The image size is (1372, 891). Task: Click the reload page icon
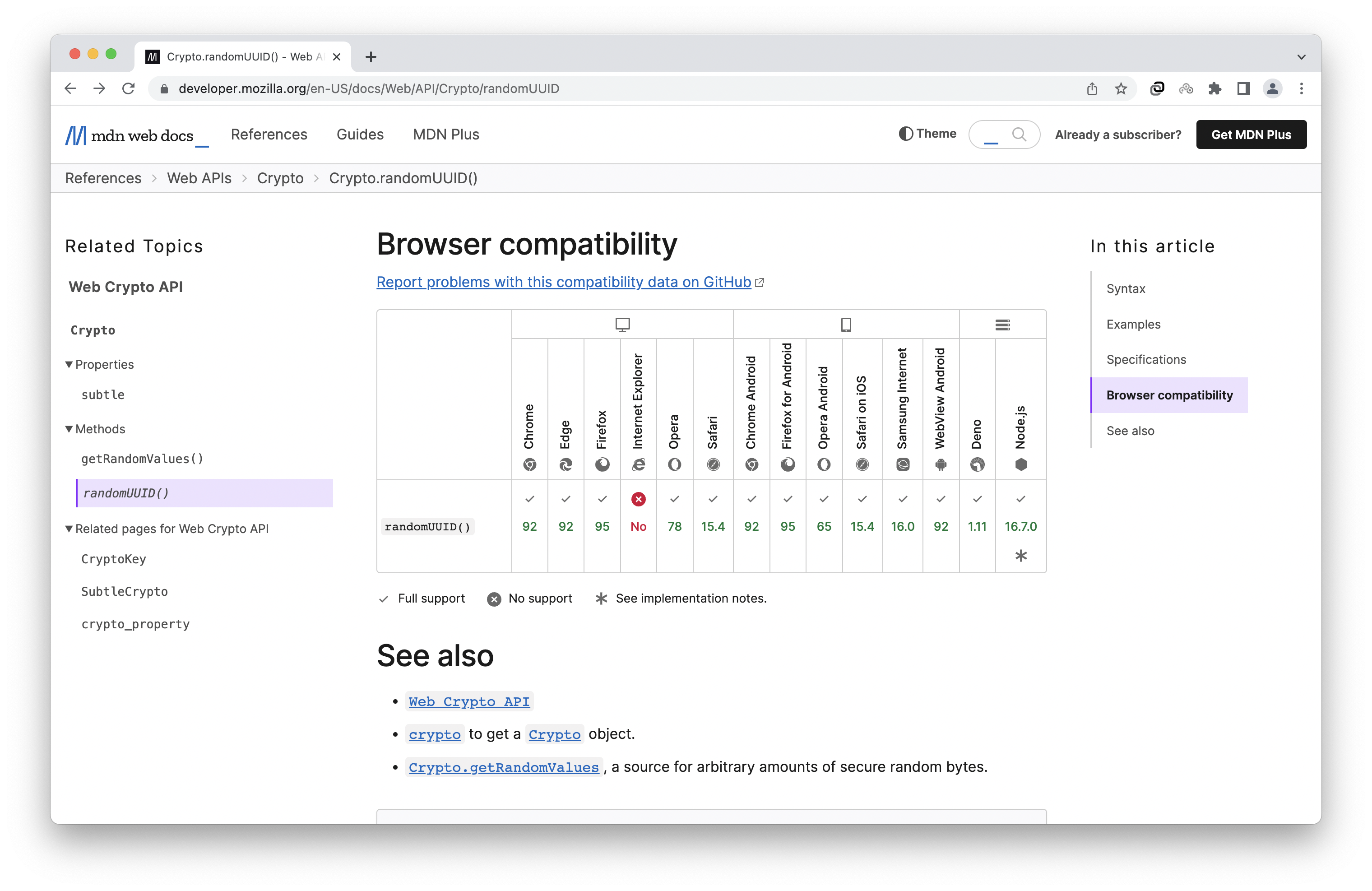[x=129, y=88]
